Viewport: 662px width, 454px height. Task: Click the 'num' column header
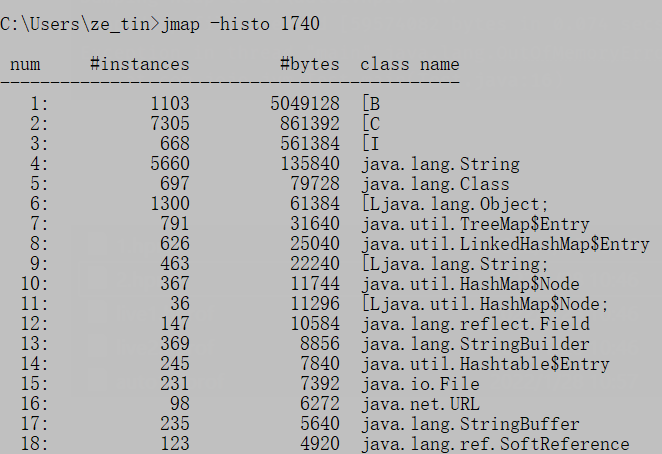pos(25,65)
